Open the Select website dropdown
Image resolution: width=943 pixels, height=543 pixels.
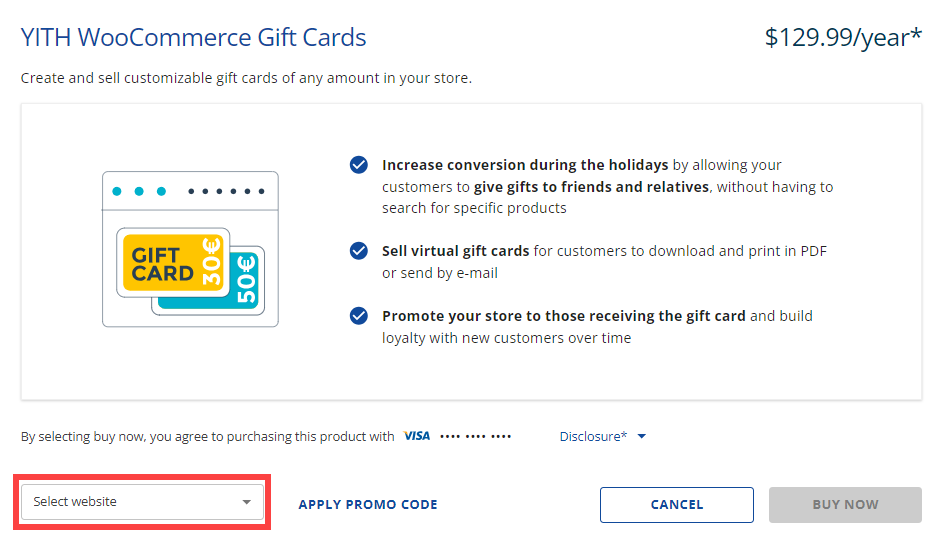(141, 502)
